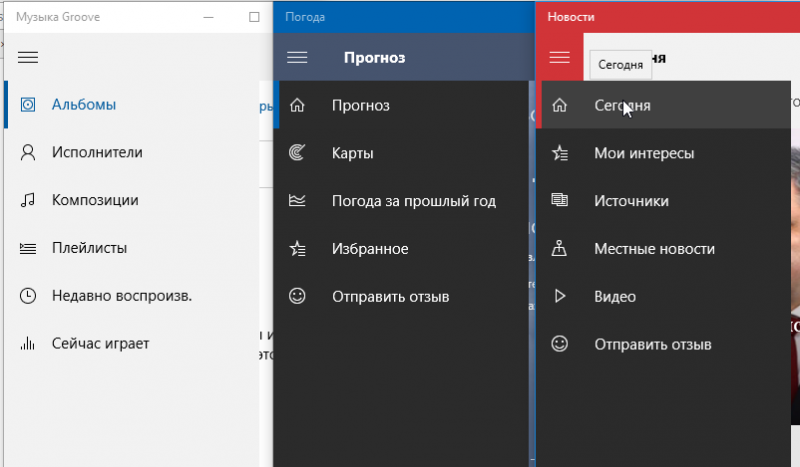Image resolution: width=800 pixels, height=467 pixels.
Task: Open Композиции in Groove Music
Action: pos(133,200)
